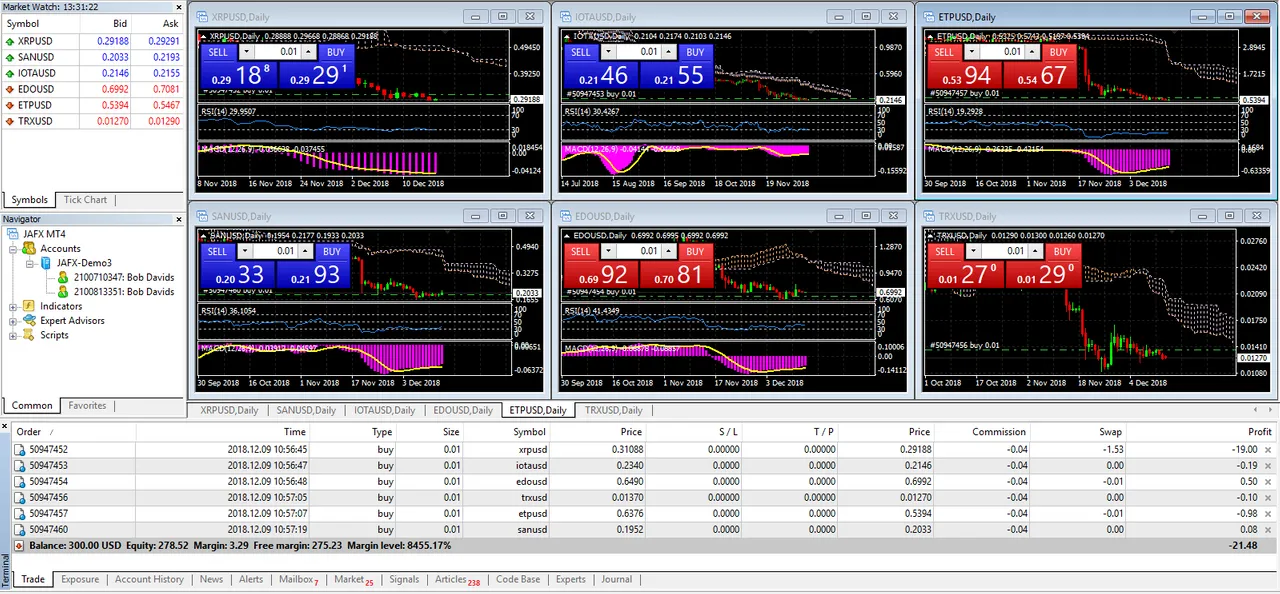This screenshot has width=1280, height=594.
Task: Click the Expert Advisors icon
Action: click(x=30, y=320)
